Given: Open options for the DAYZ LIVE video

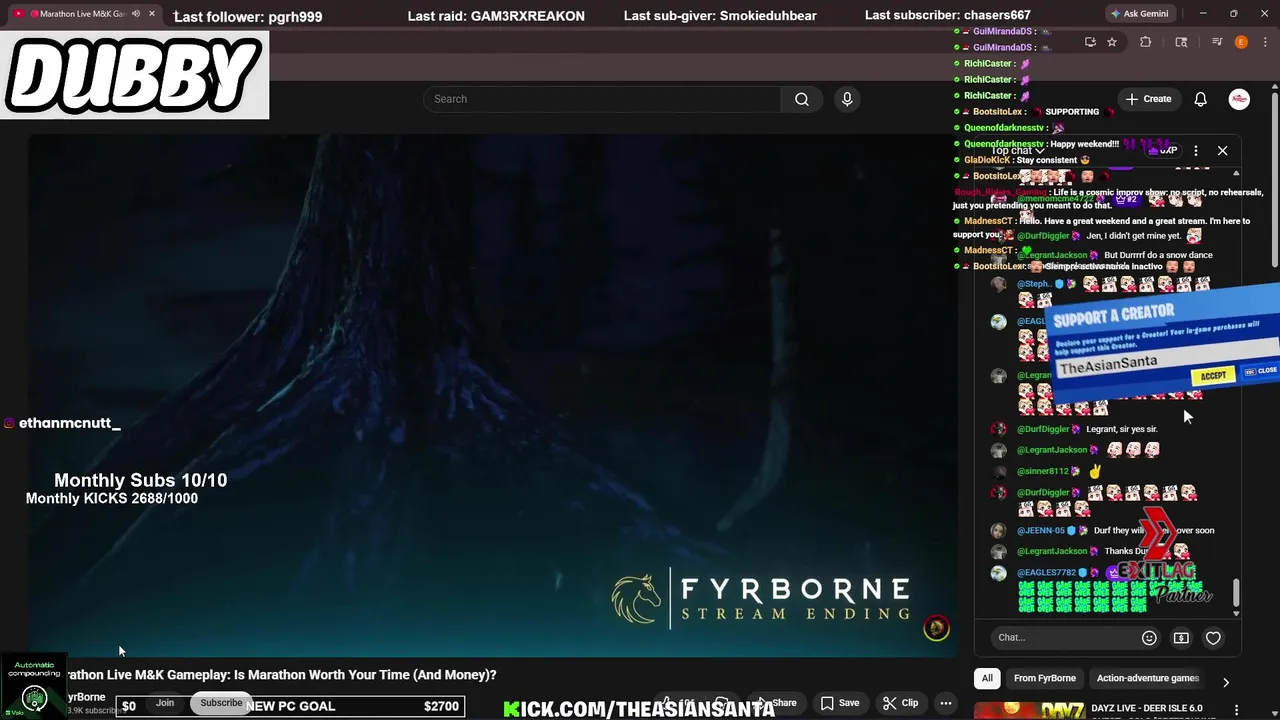Looking at the screenshot, I should (1236, 709).
